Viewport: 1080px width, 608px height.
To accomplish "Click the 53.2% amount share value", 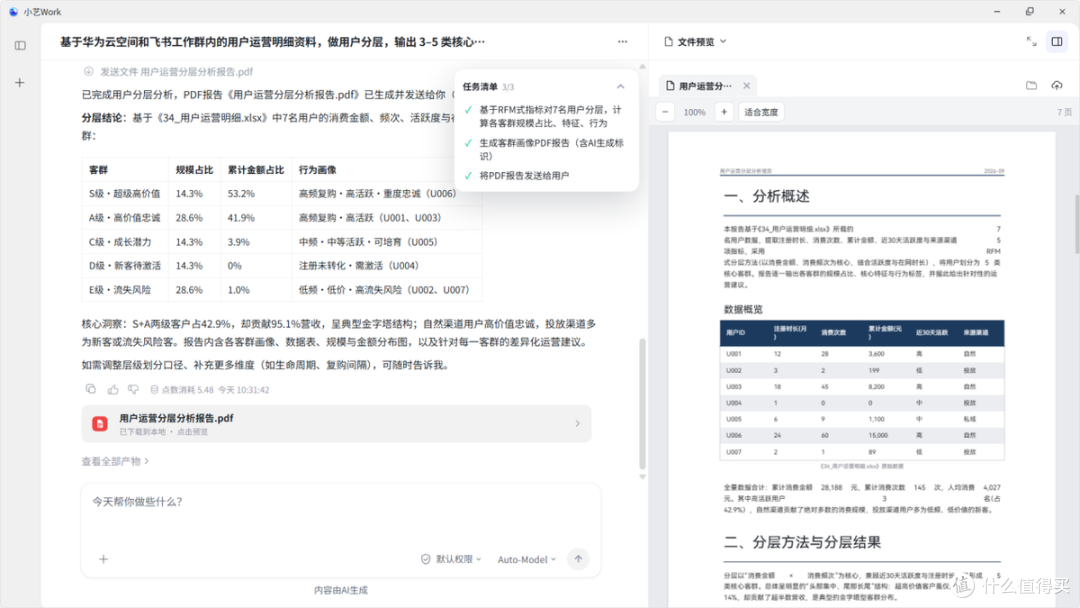I will tap(241, 193).
